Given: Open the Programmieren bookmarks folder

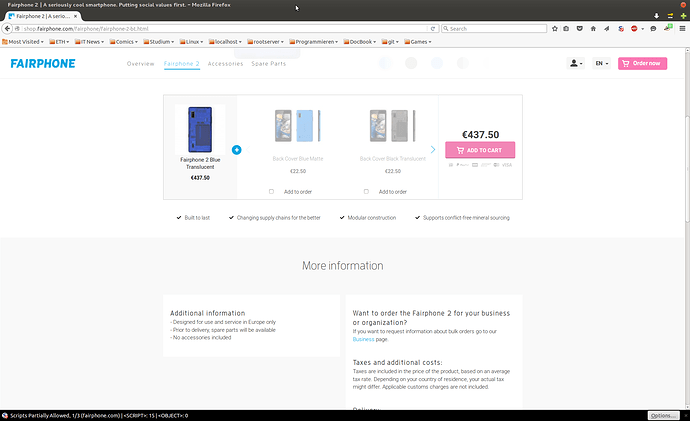Looking at the screenshot, I should 313,42.
